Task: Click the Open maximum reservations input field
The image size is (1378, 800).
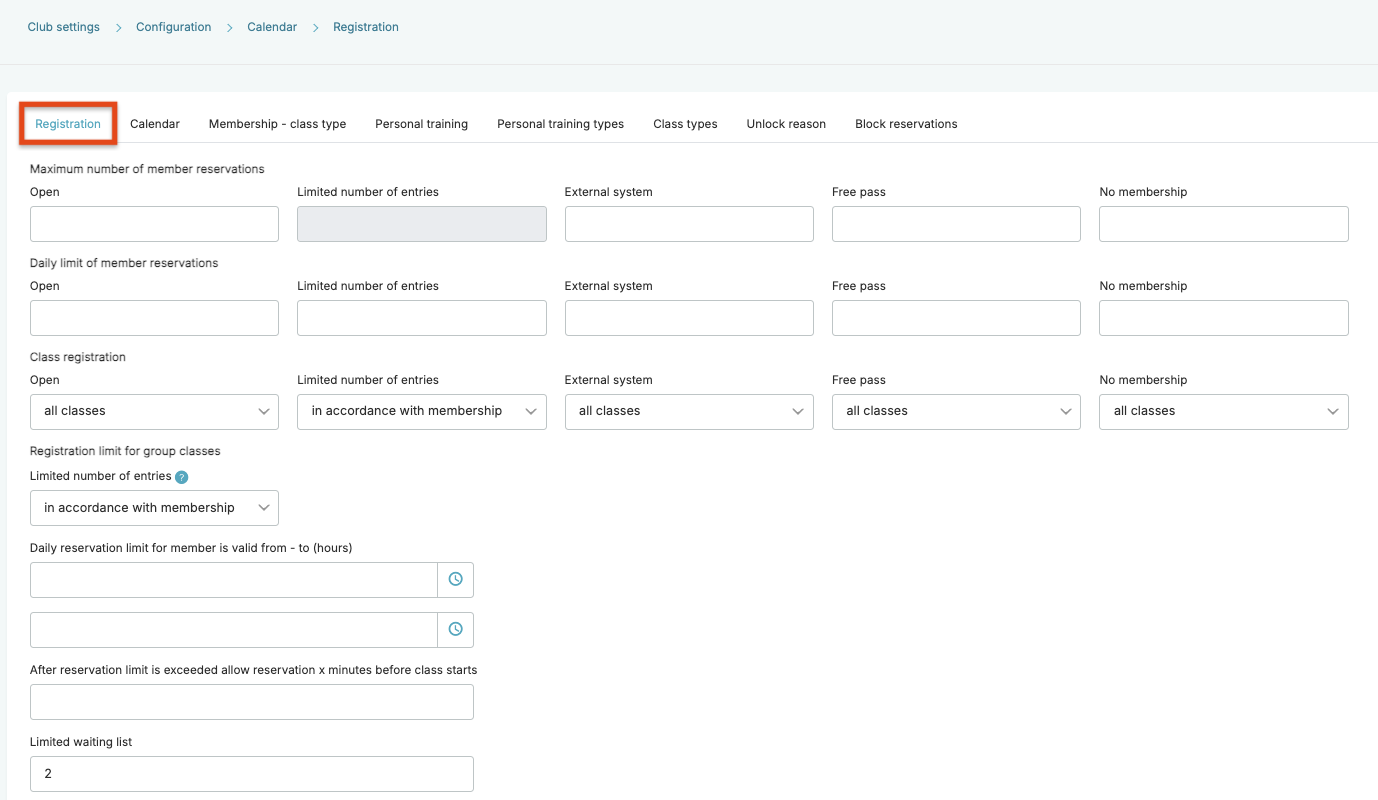Action: (x=154, y=224)
